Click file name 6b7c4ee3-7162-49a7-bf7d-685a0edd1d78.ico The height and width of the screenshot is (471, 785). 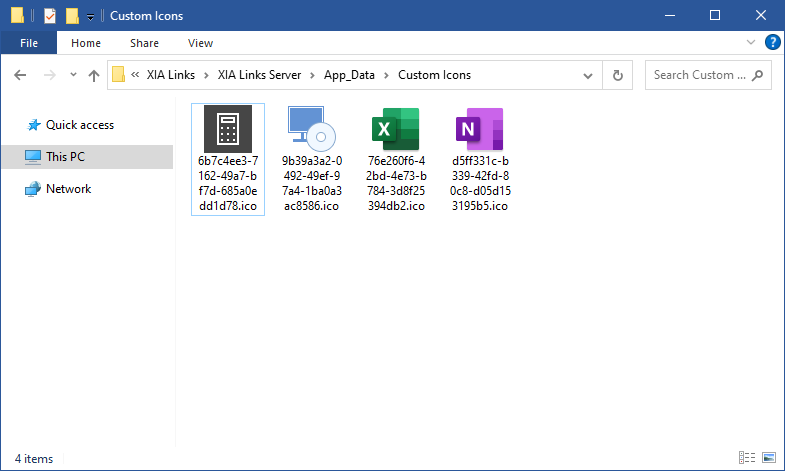coord(228,183)
